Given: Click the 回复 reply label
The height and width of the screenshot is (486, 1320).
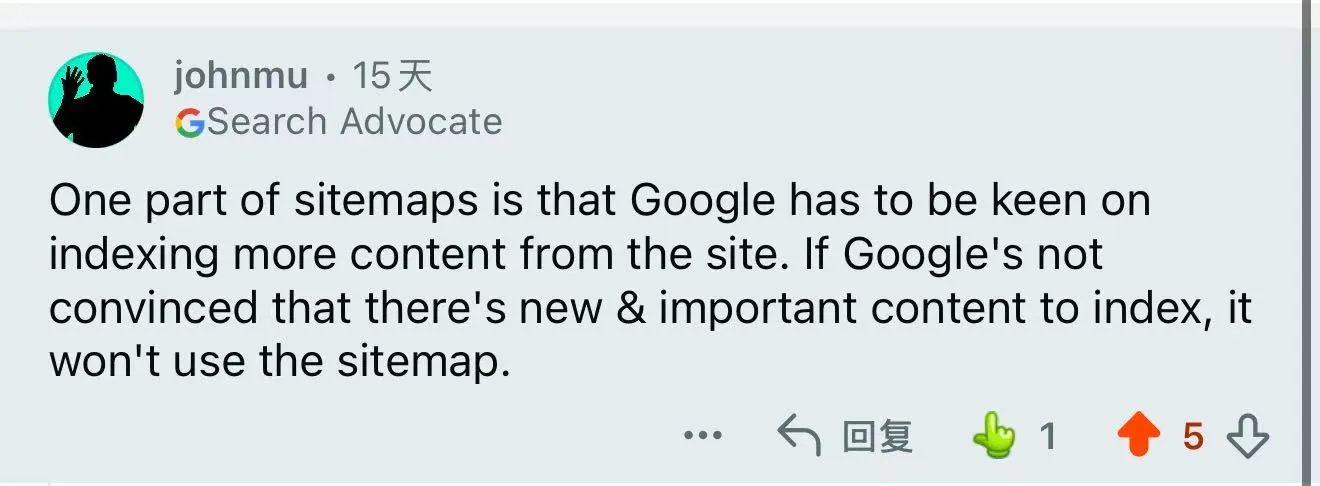Looking at the screenshot, I should pyautogui.click(x=877, y=437).
